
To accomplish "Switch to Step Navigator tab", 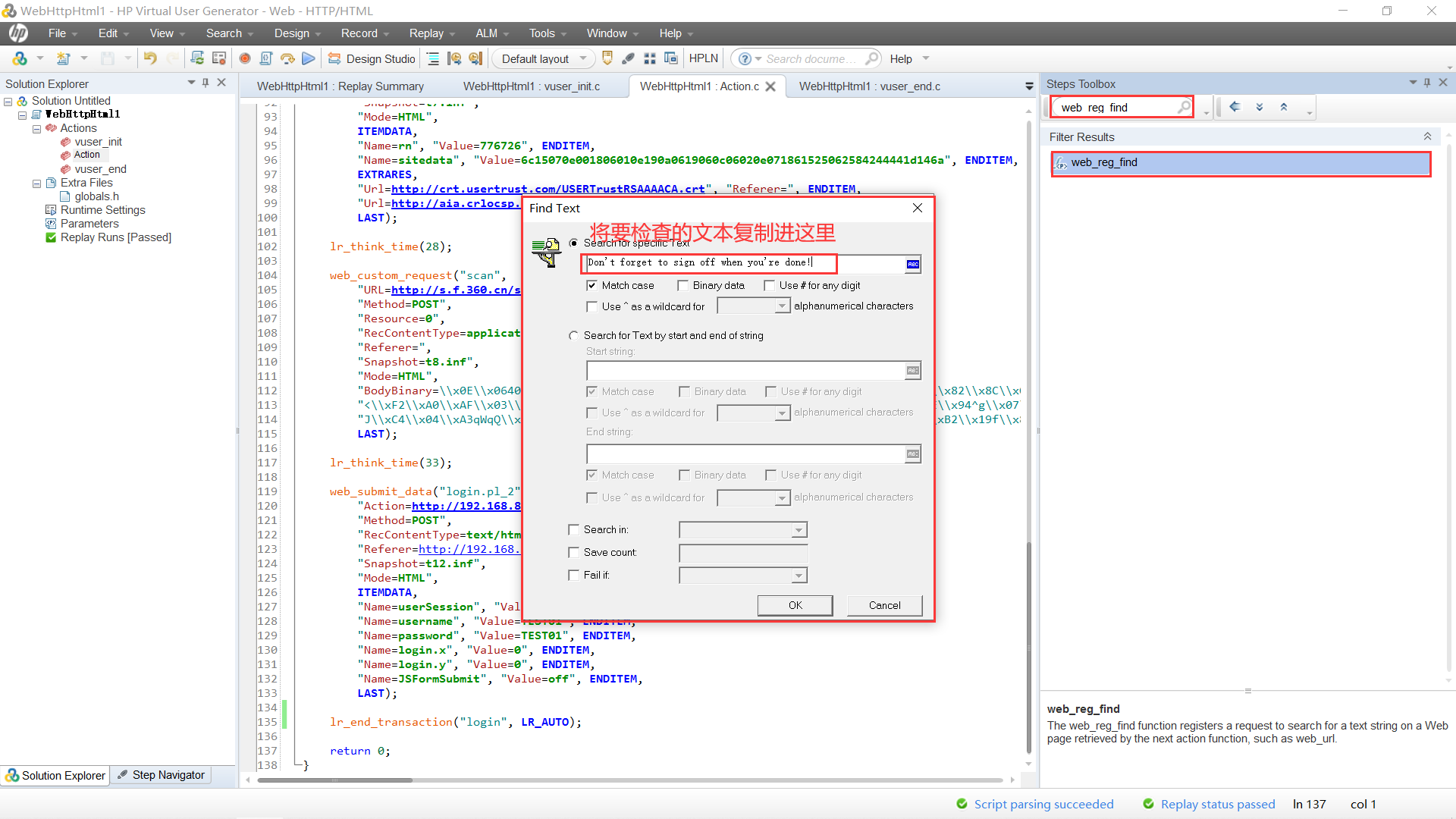I will (161, 775).
